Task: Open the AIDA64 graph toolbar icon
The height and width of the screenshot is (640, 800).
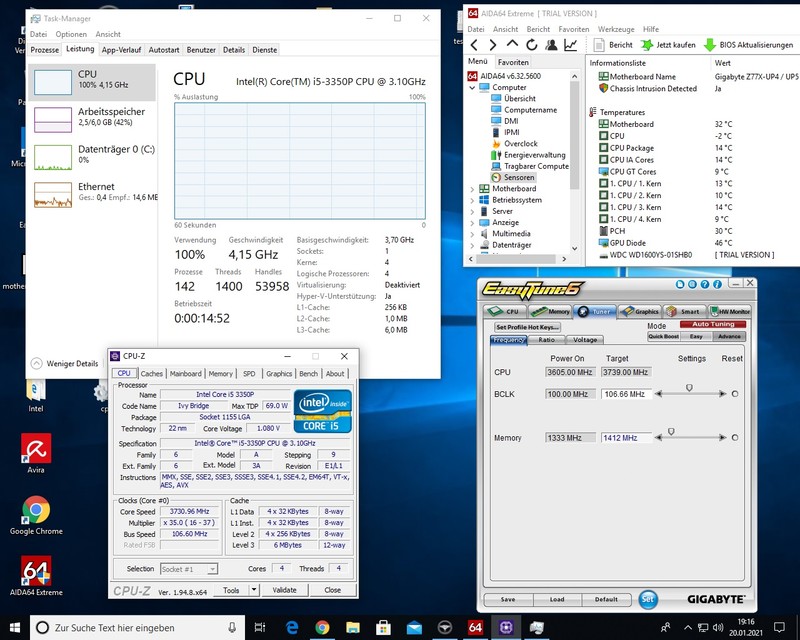Action: tap(570, 45)
